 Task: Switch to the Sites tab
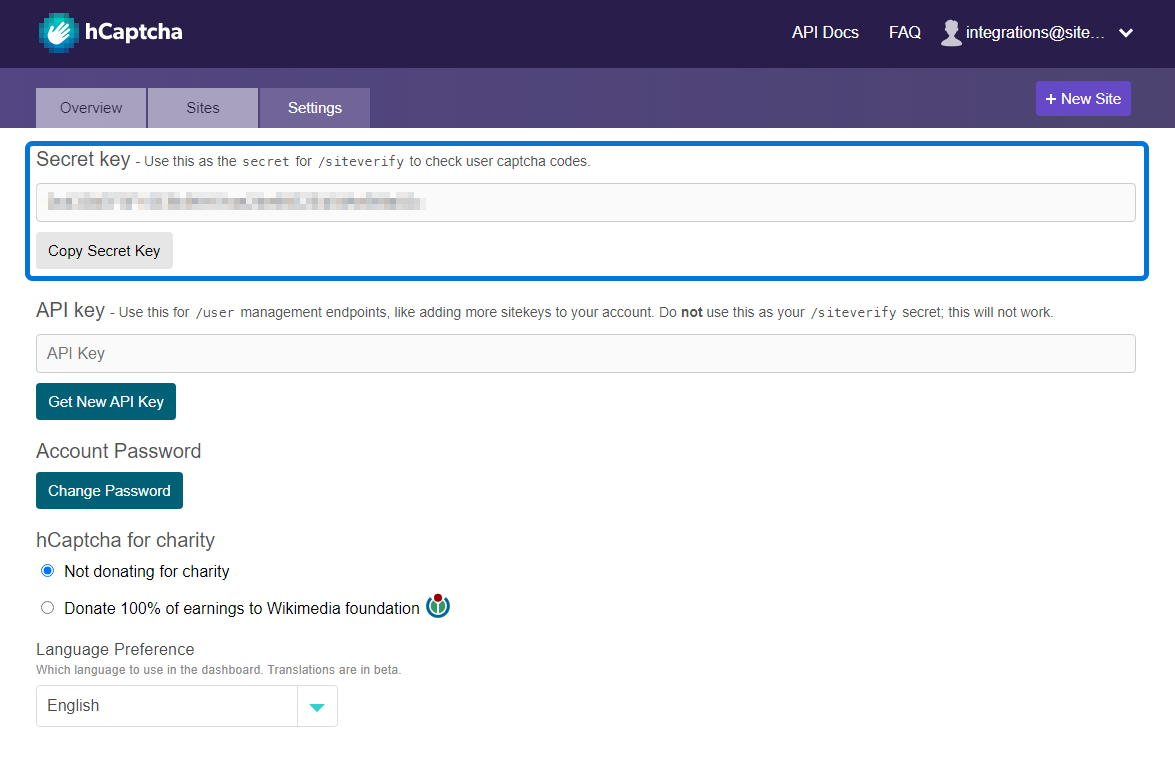pos(203,108)
